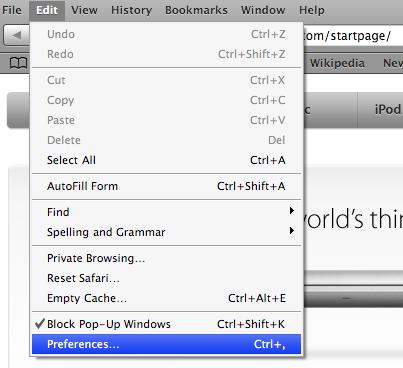403x368 pixels.
Task: Toggle Block Pop-Up Windows option
Action: (x=166, y=324)
